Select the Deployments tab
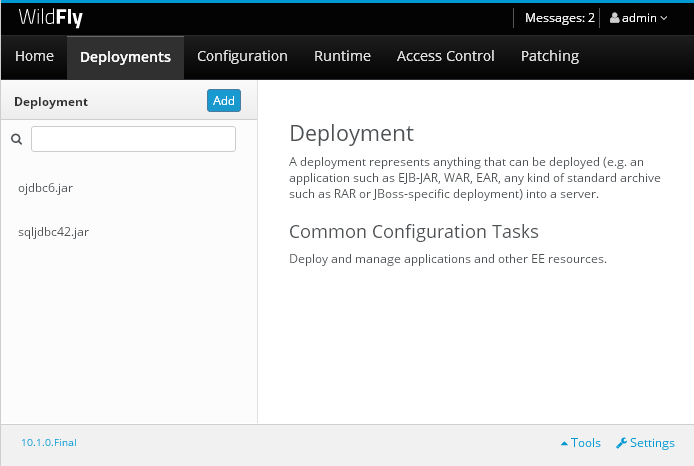This screenshot has width=694, height=466. pyautogui.click(x=125, y=57)
